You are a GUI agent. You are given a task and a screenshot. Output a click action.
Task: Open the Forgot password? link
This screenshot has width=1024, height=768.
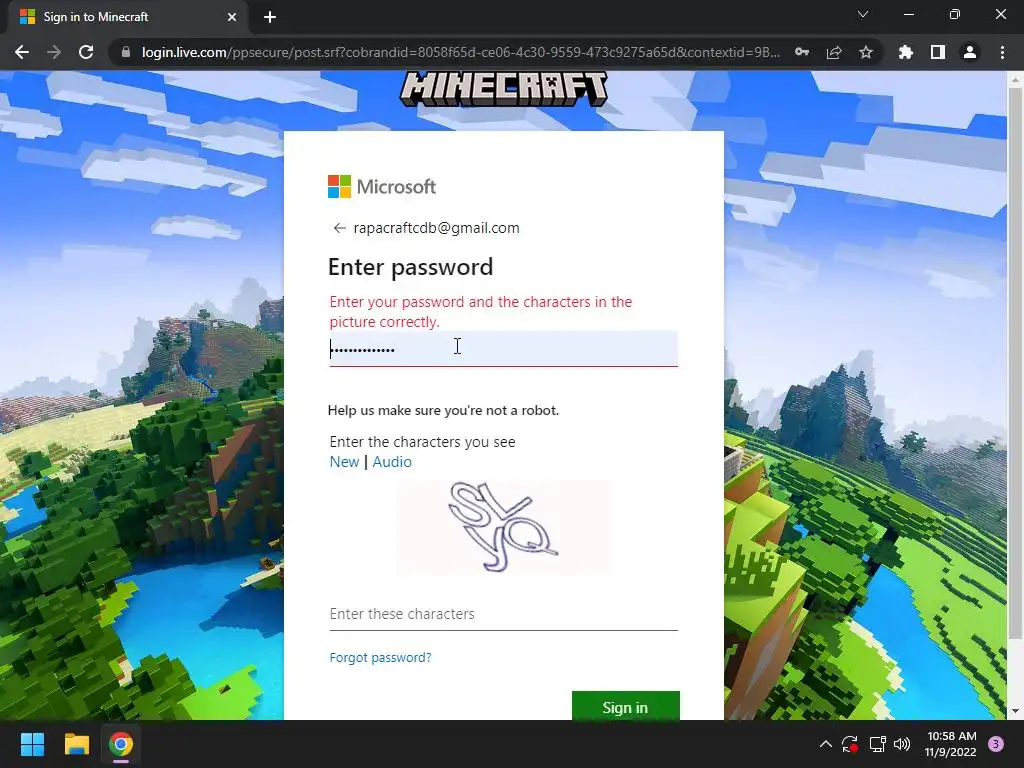[380, 658]
